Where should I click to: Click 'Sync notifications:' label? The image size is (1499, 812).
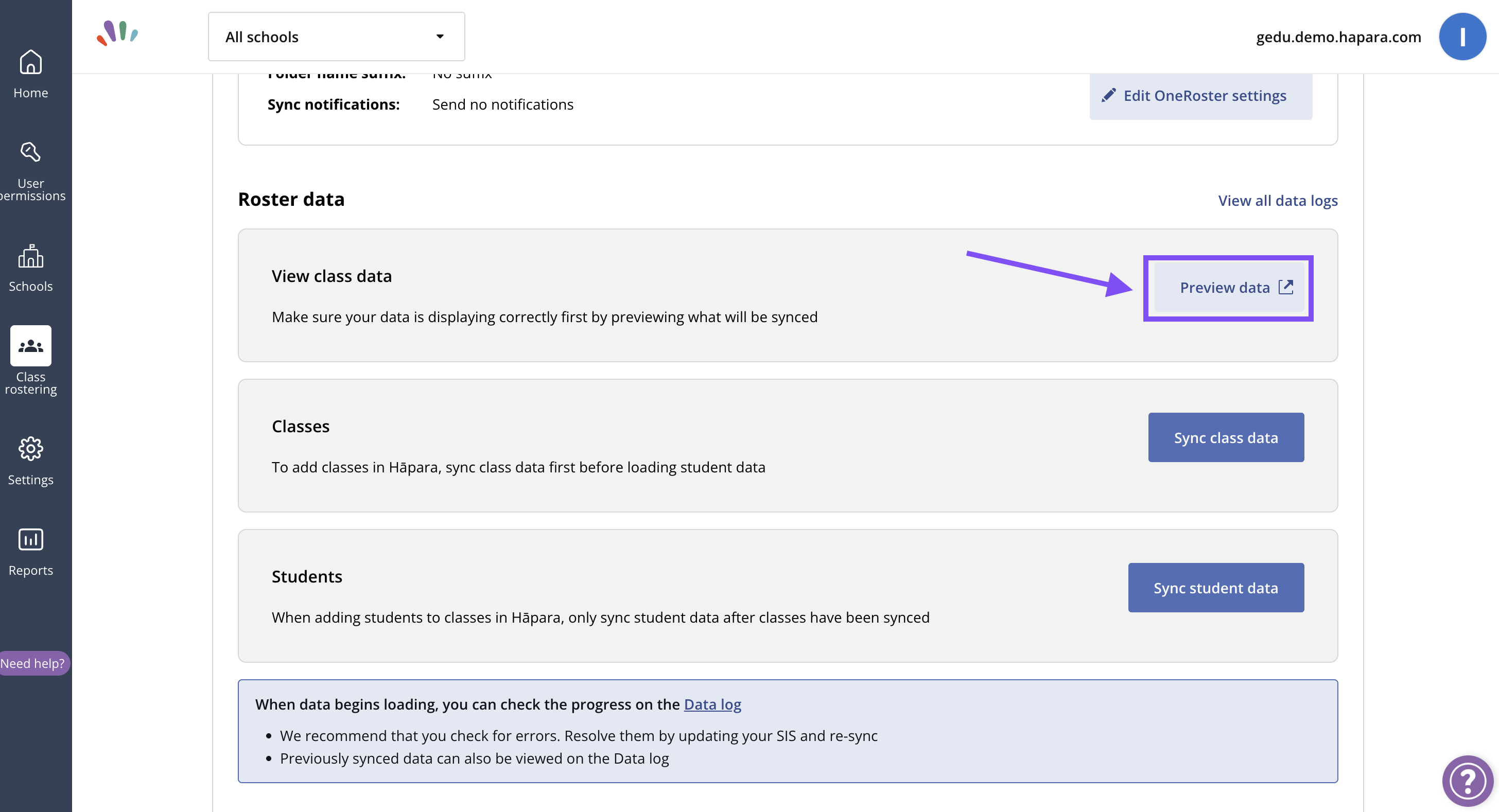[x=334, y=104]
